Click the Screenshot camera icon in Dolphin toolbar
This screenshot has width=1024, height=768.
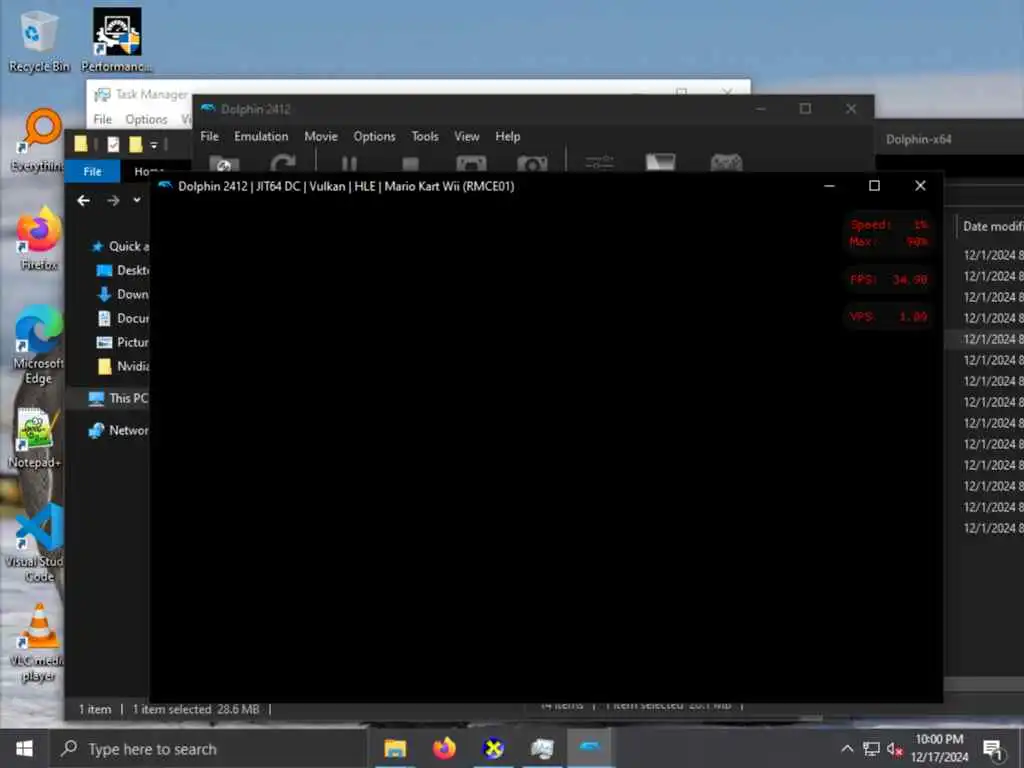[532, 163]
